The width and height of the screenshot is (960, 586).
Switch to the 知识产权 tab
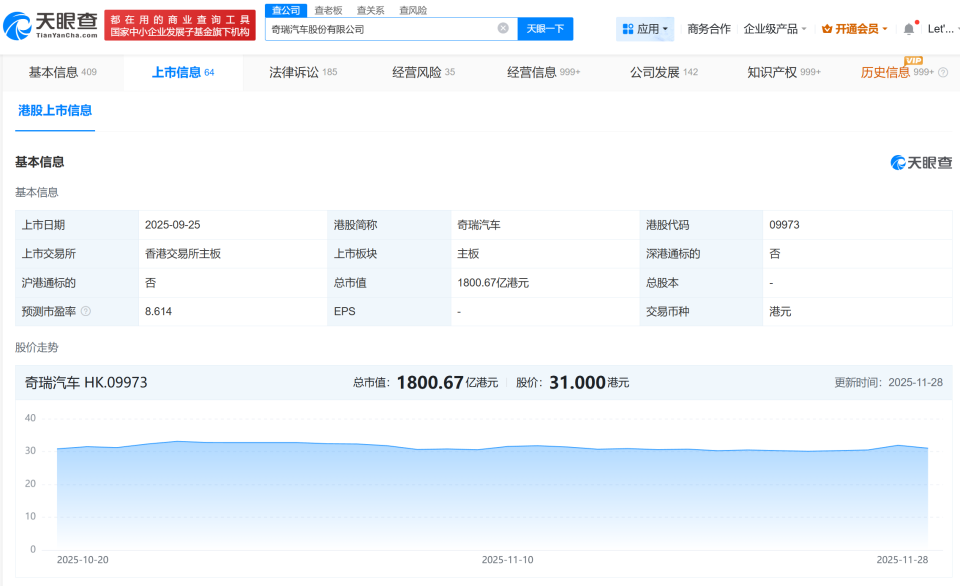[x=773, y=72]
